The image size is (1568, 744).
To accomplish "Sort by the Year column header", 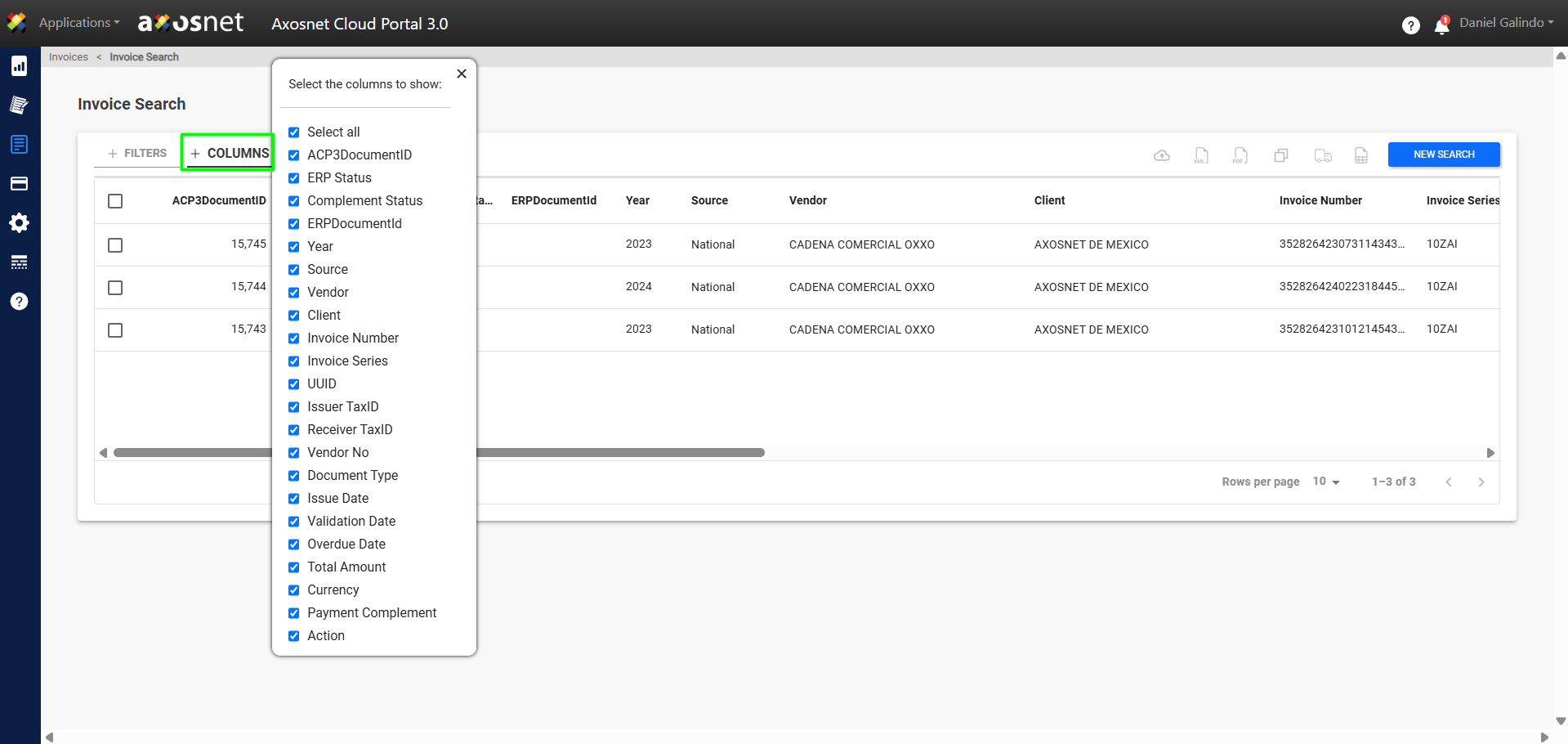I will (x=637, y=200).
